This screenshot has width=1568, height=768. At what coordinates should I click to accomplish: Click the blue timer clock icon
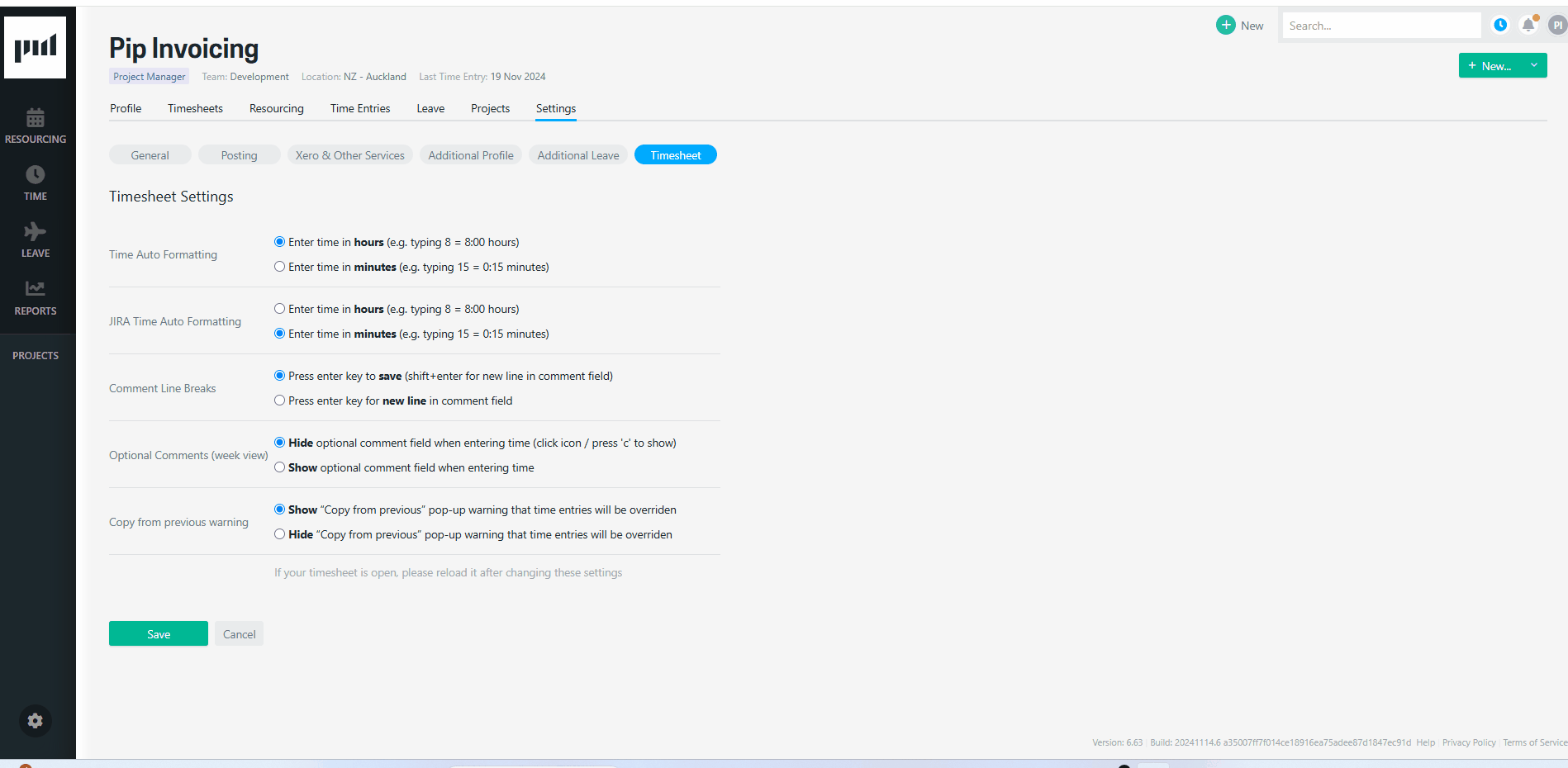point(1500,26)
